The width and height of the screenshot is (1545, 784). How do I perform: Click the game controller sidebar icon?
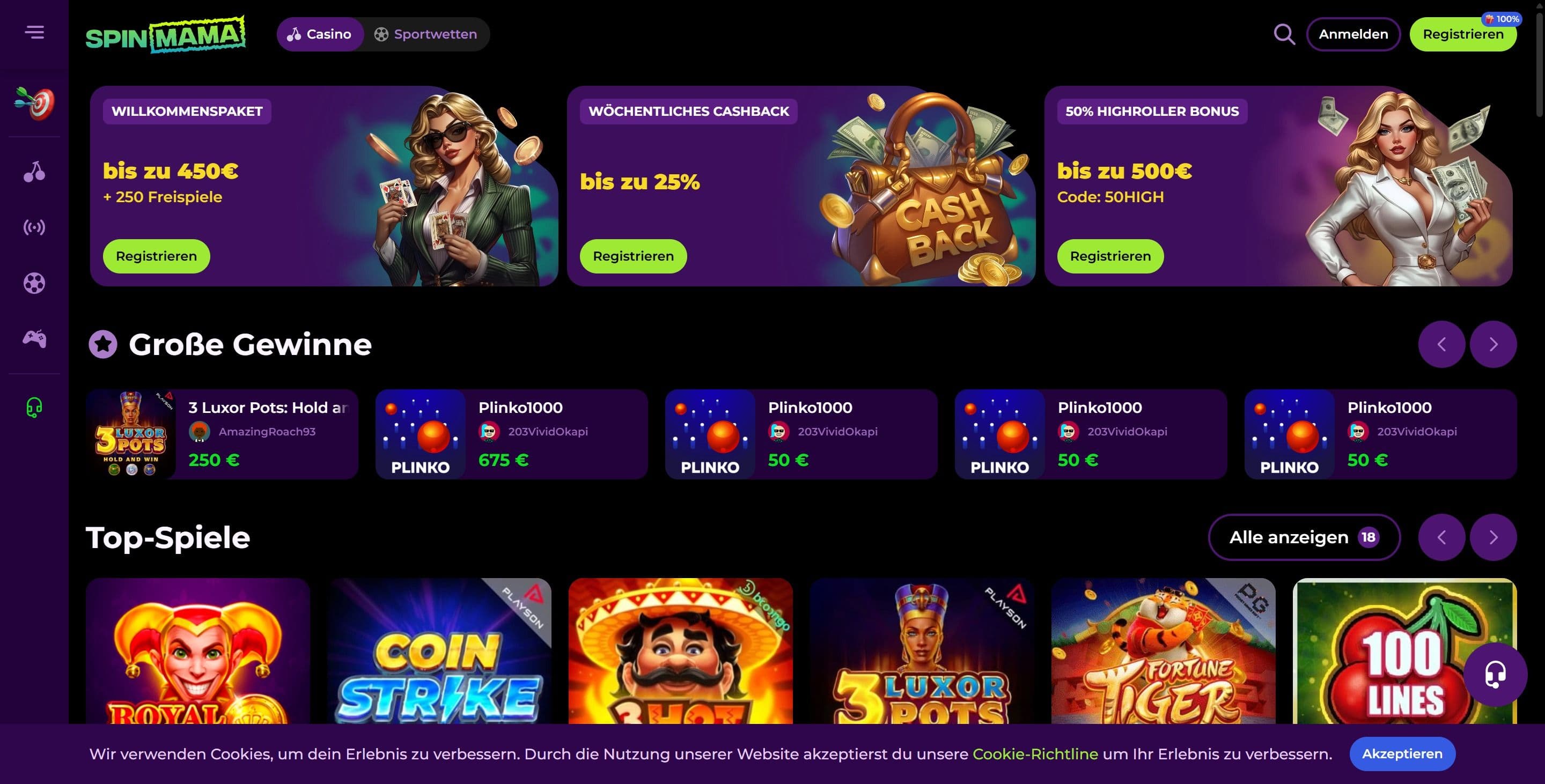pyautogui.click(x=34, y=339)
